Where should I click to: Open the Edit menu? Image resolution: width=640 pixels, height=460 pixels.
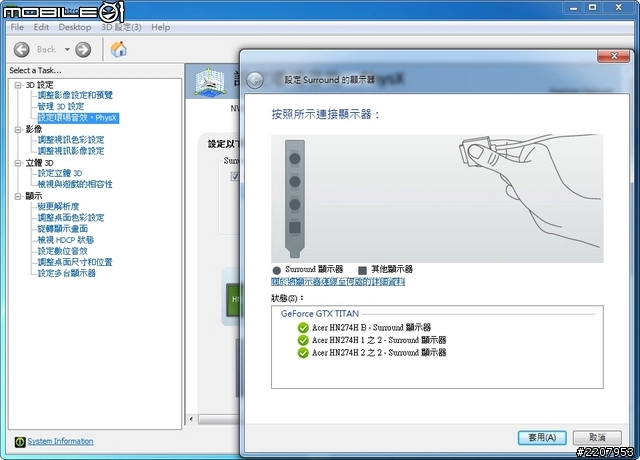tap(41, 27)
